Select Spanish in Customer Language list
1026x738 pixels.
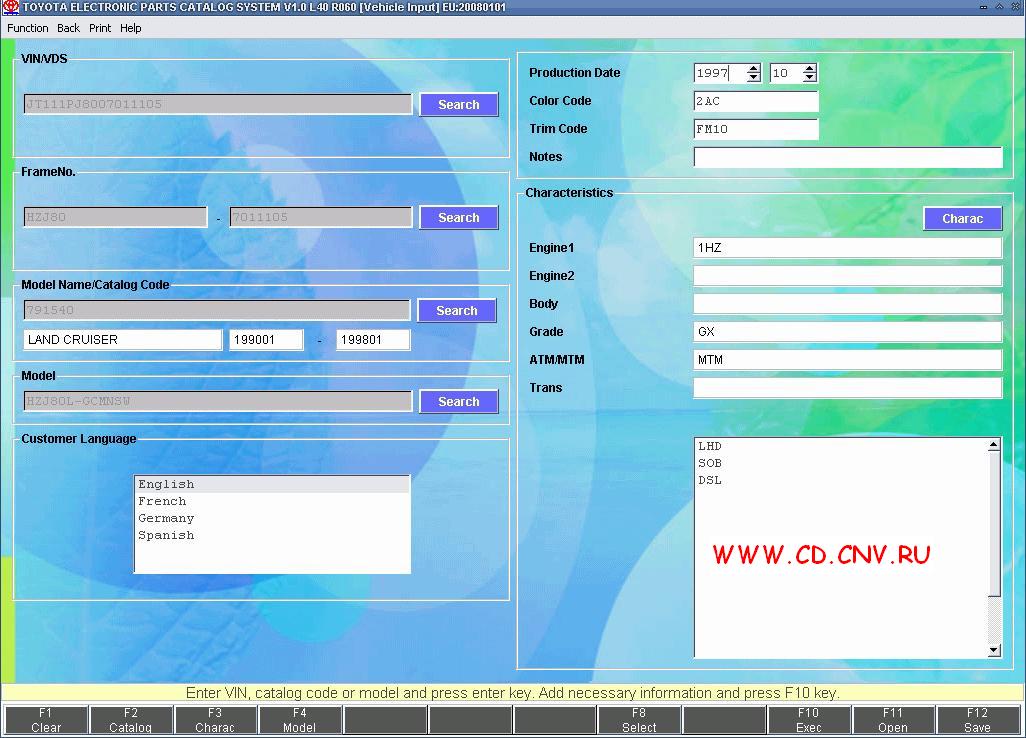click(x=272, y=535)
